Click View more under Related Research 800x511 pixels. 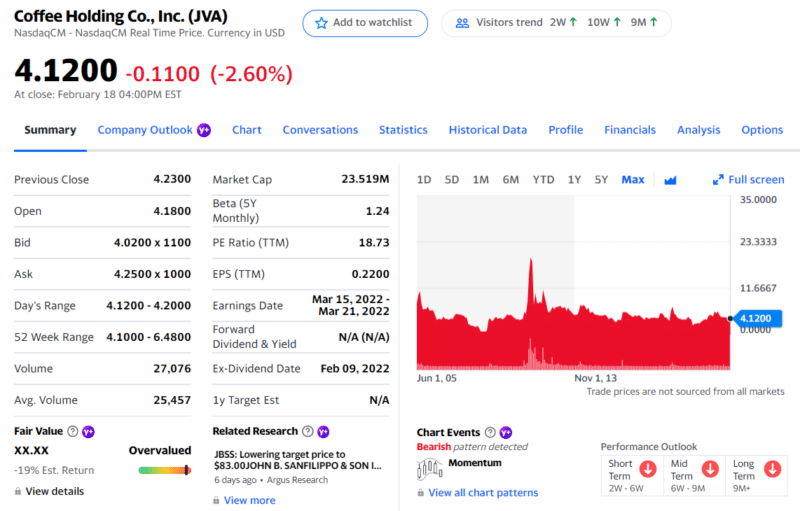coord(249,500)
